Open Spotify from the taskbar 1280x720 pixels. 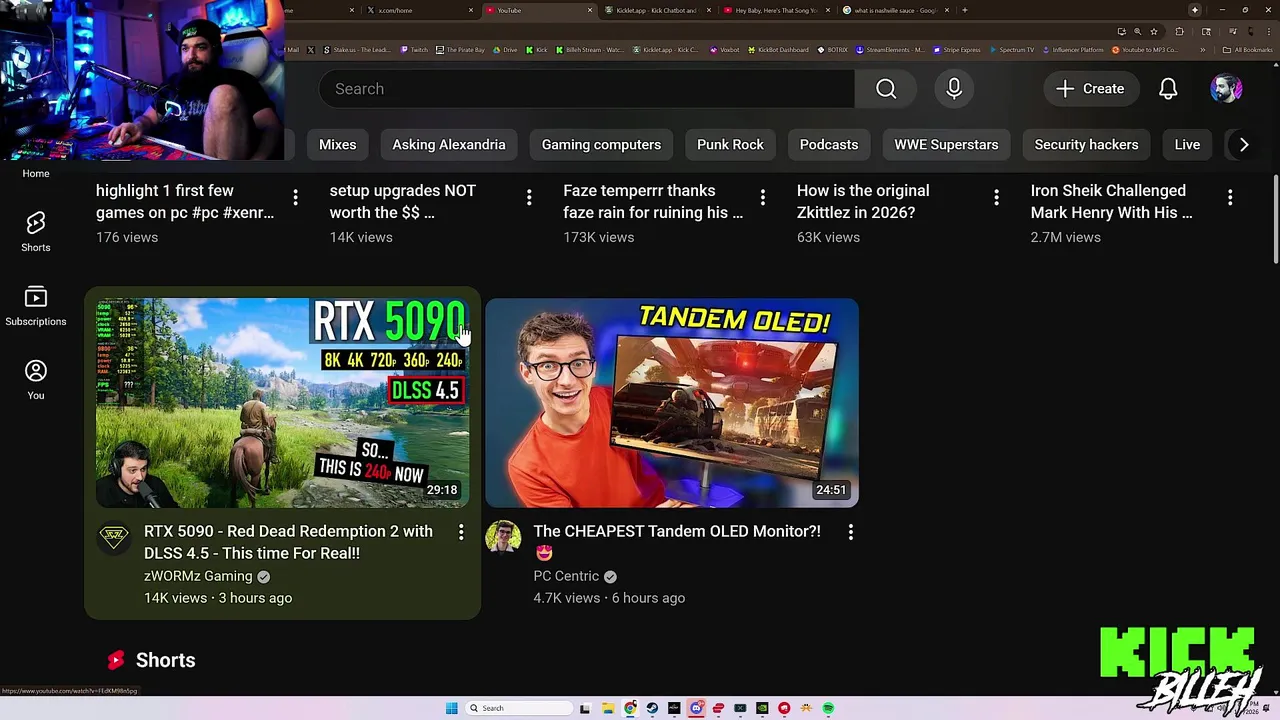click(x=828, y=708)
